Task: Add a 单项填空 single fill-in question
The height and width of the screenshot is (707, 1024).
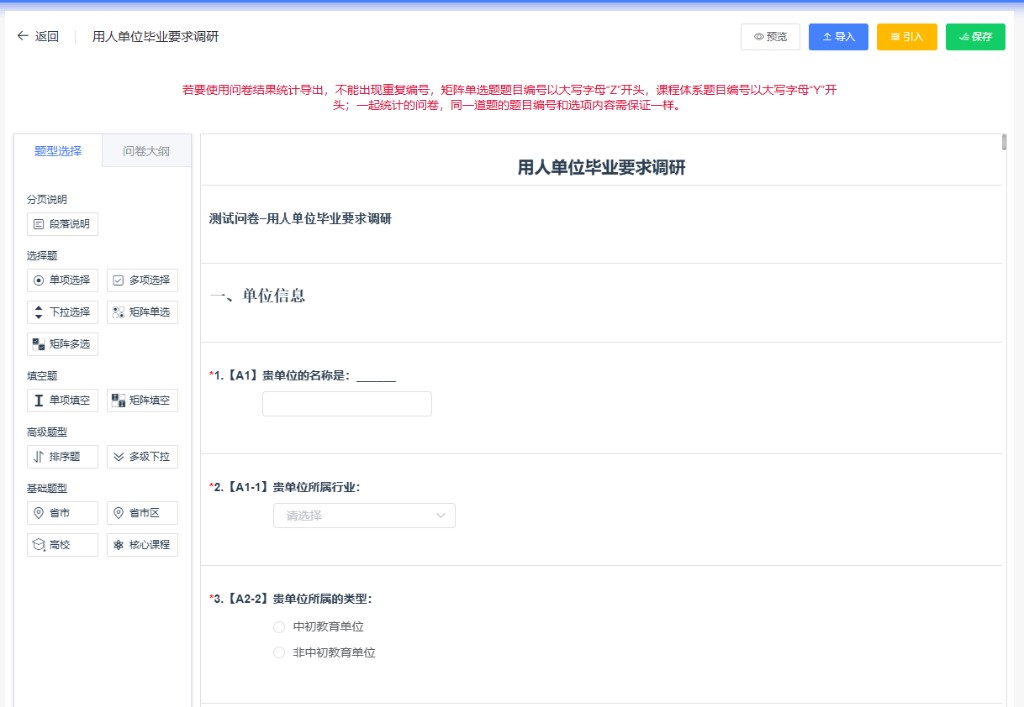Action: pyautogui.click(x=63, y=400)
